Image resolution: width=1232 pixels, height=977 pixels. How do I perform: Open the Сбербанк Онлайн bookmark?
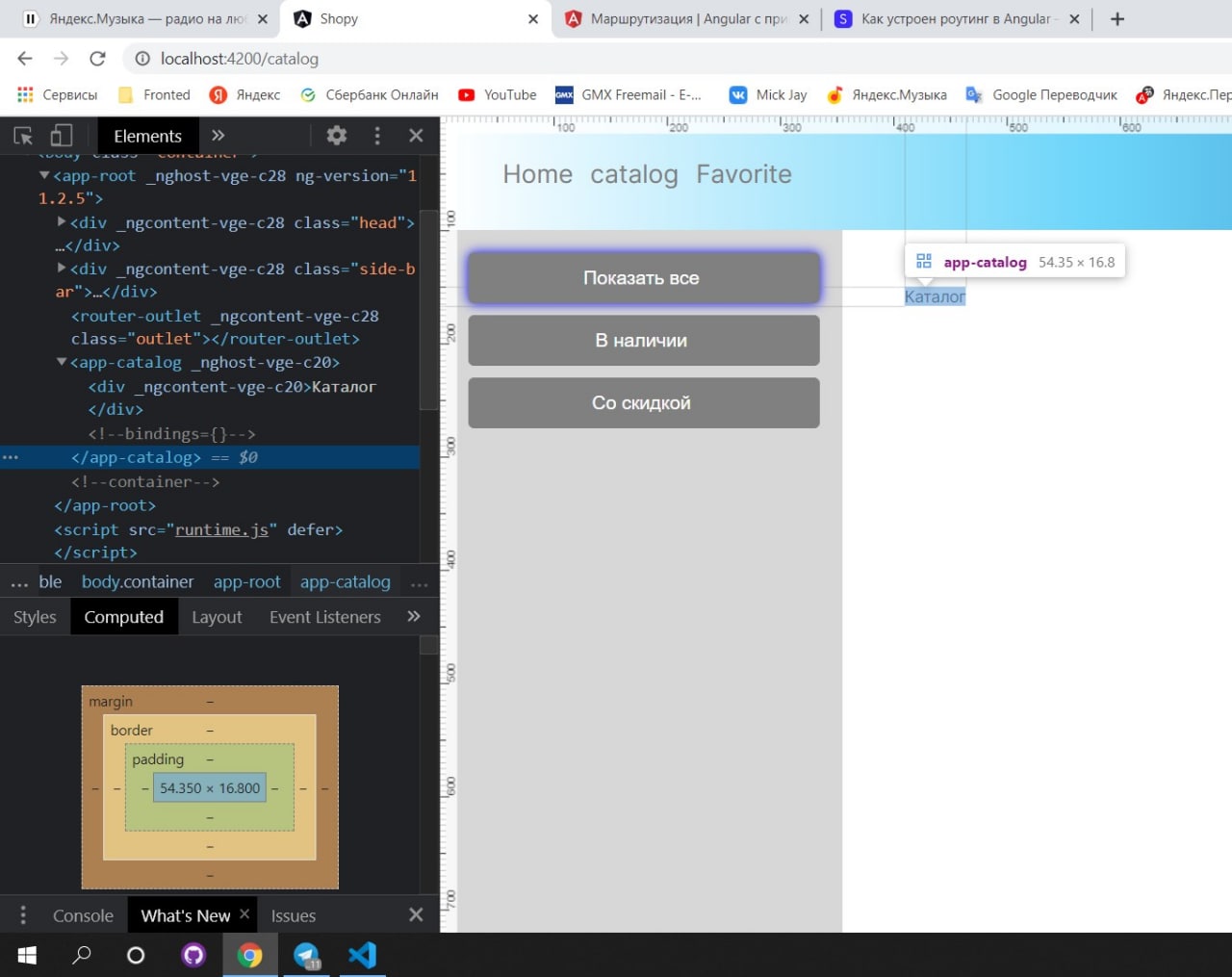[370, 94]
